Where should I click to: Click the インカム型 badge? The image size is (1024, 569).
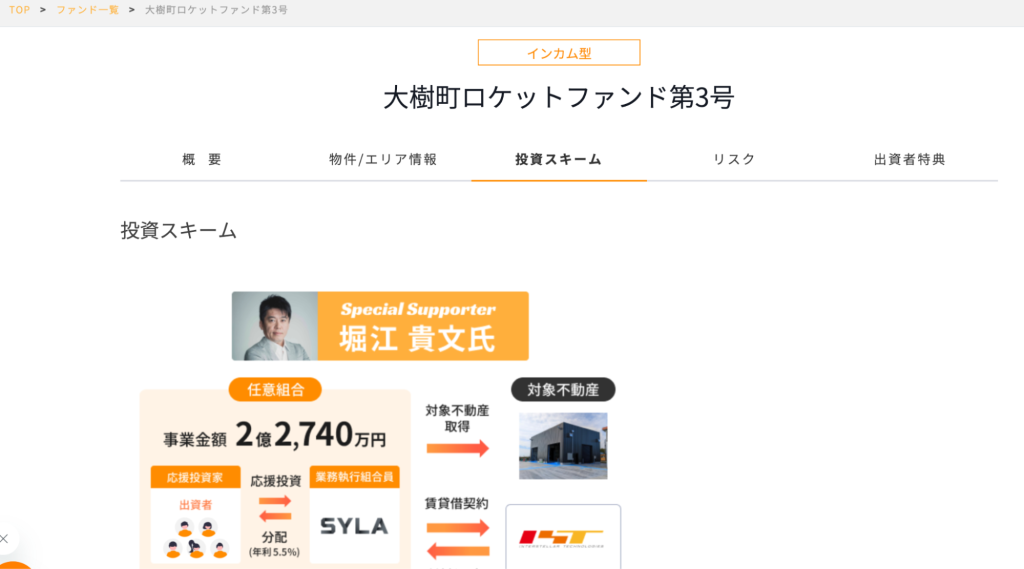559,52
